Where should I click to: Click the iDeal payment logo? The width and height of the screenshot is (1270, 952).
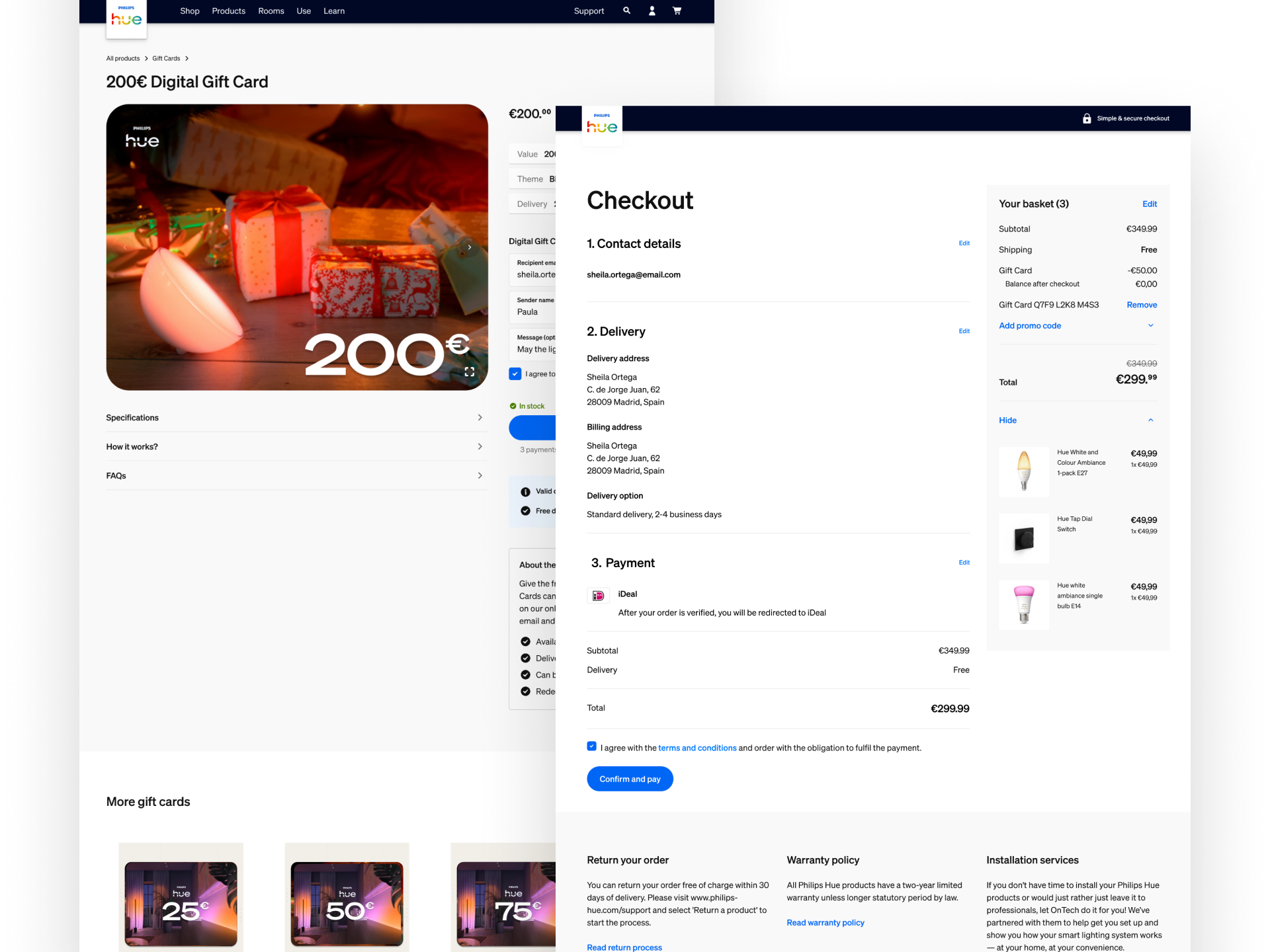coord(598,595)
